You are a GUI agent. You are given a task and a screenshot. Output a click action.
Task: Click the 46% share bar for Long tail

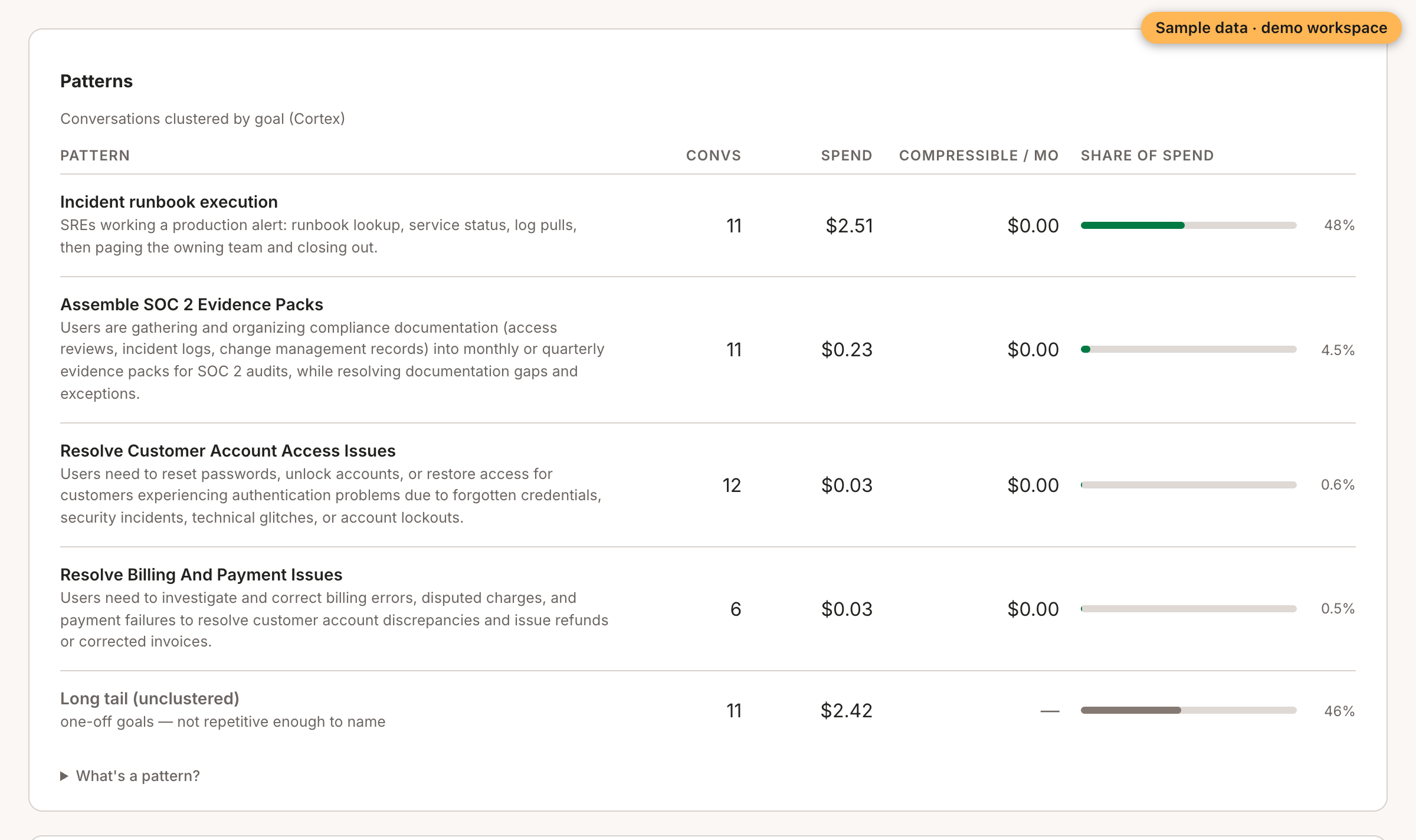click(1188, 710)
